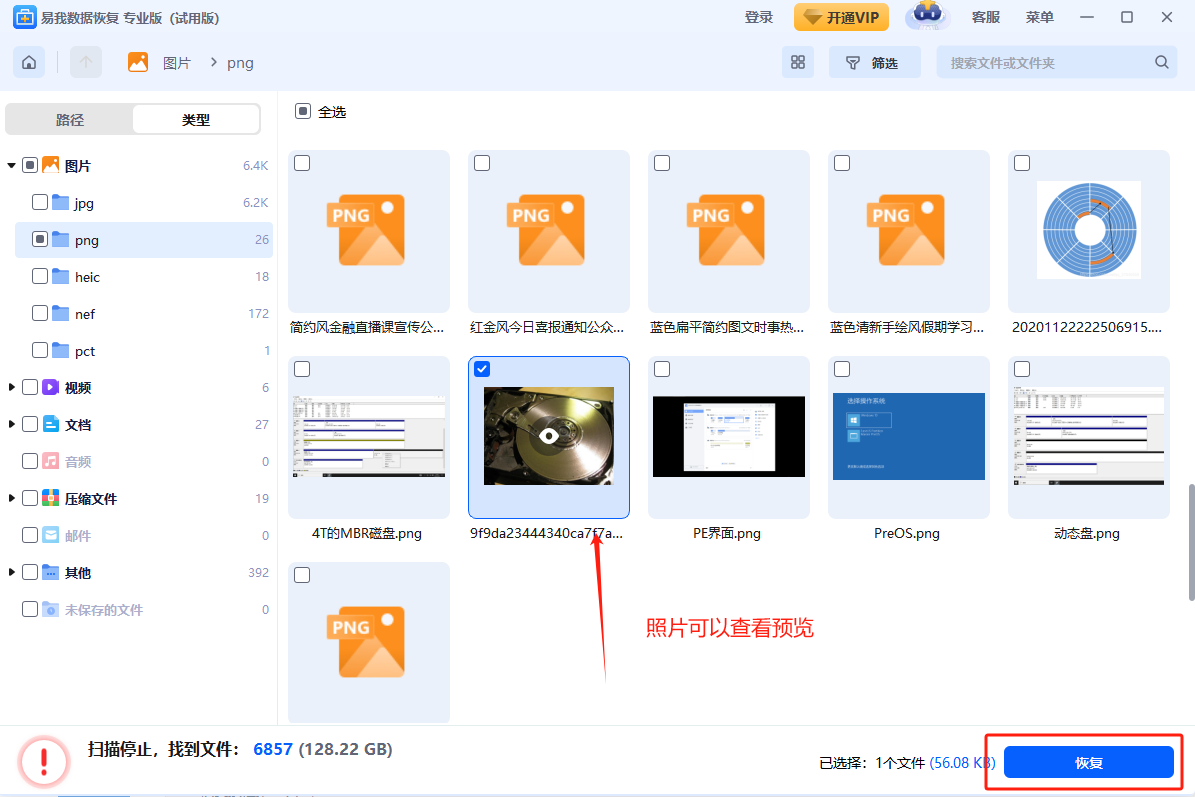
Task: Expand the 视频 category
Action: (x=11, y=387)
